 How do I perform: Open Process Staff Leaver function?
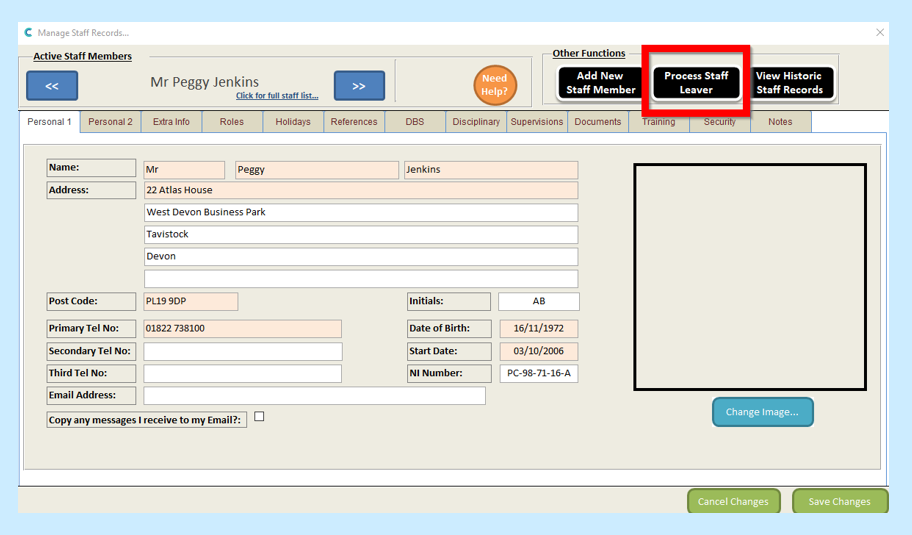point(696,83)
